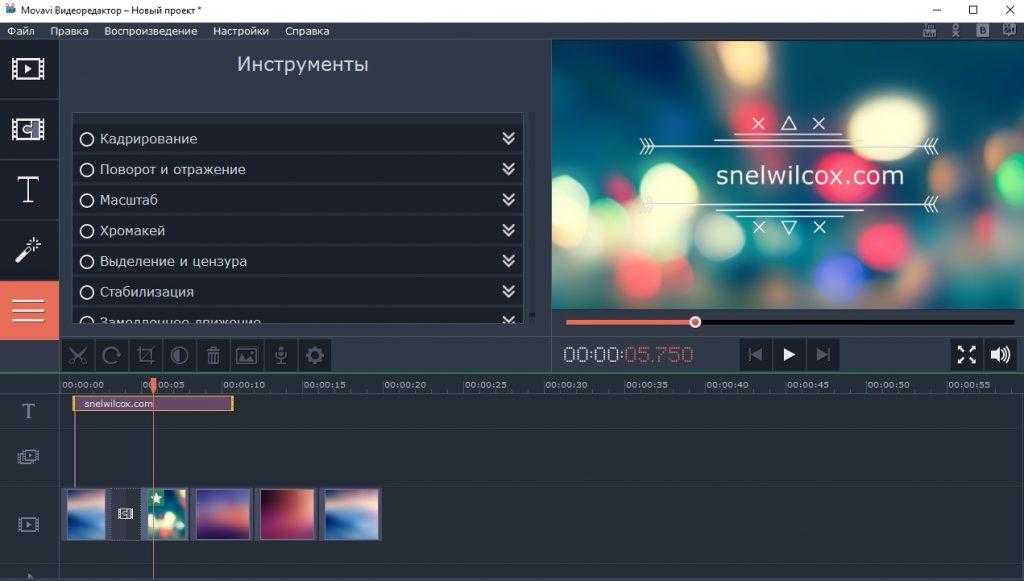Click the Odnoklassniki icon in the top bar
The width and height of the screenshot is (1024, 581).
pyautogui.click(x=956, y=31)
